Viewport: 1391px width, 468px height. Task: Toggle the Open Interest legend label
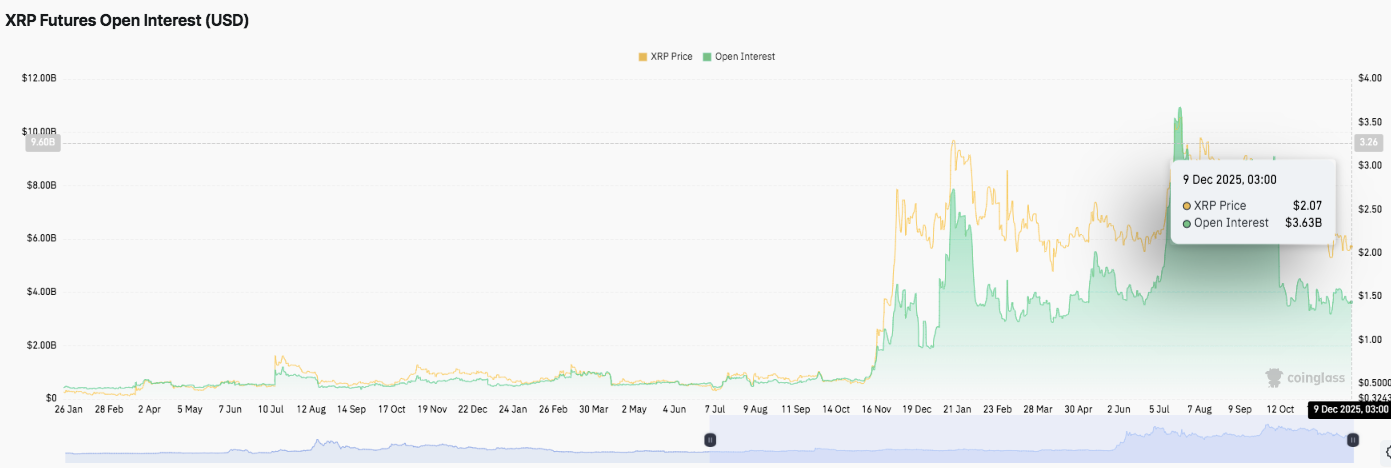click(745, 57)
